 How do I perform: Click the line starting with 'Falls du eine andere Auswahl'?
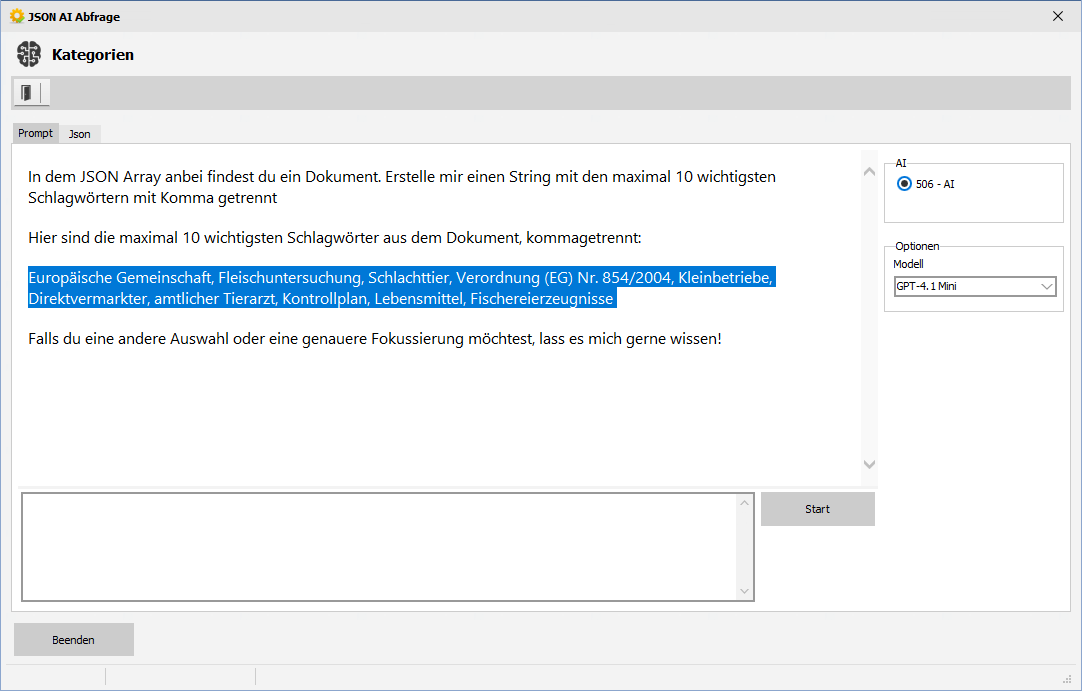[x=374, y=339]
